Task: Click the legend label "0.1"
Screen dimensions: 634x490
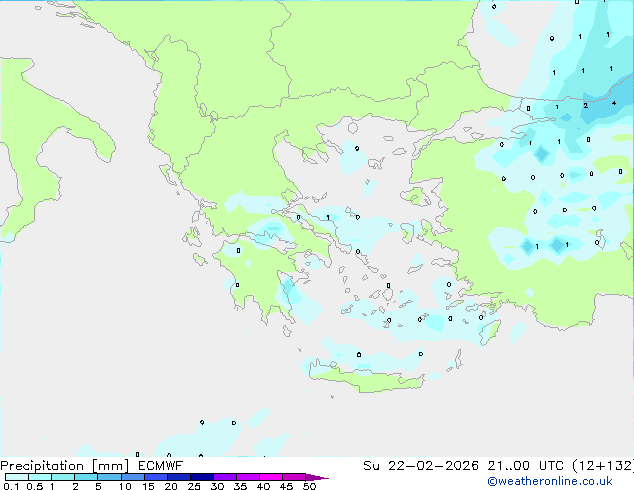Action: pos(11,486)
